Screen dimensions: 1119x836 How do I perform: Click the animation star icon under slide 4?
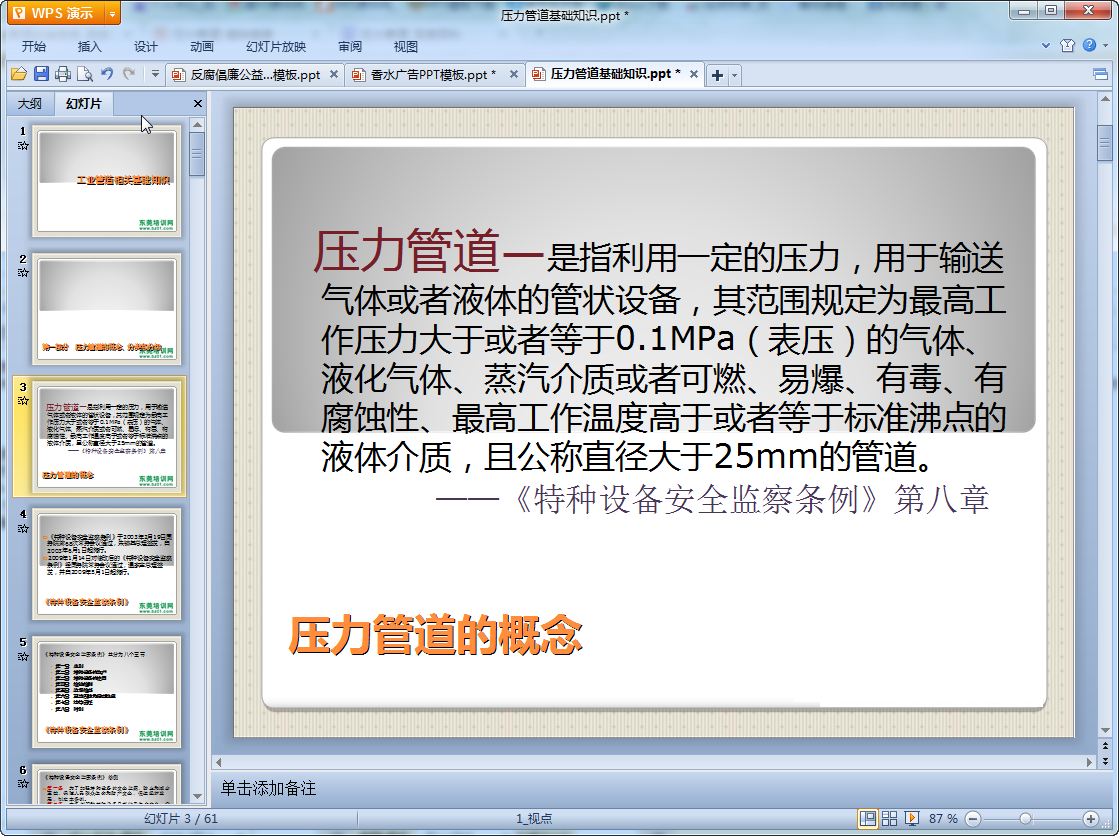(23, 528)
